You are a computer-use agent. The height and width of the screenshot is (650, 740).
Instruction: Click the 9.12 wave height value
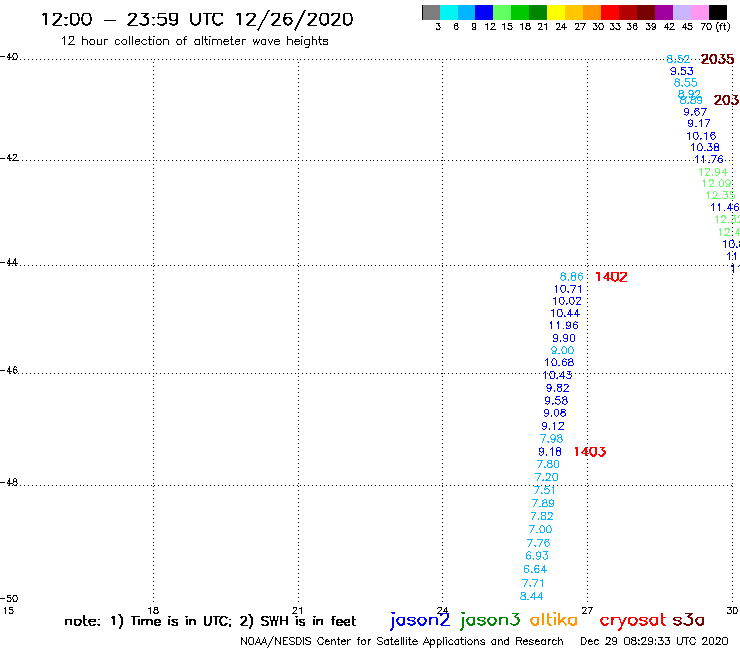click(x=553, y=426)
